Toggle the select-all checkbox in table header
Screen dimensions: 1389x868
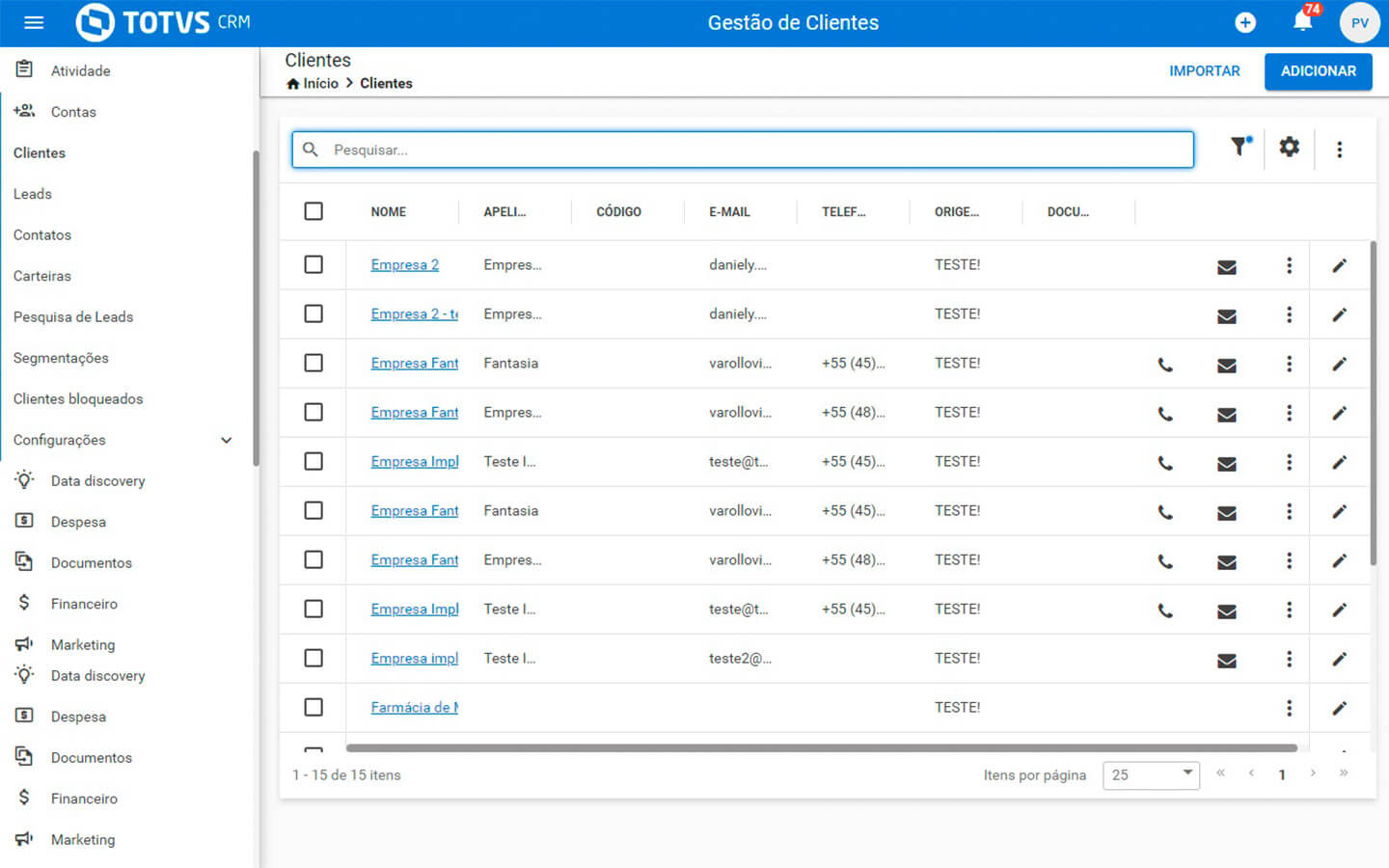tap(313, 211)
